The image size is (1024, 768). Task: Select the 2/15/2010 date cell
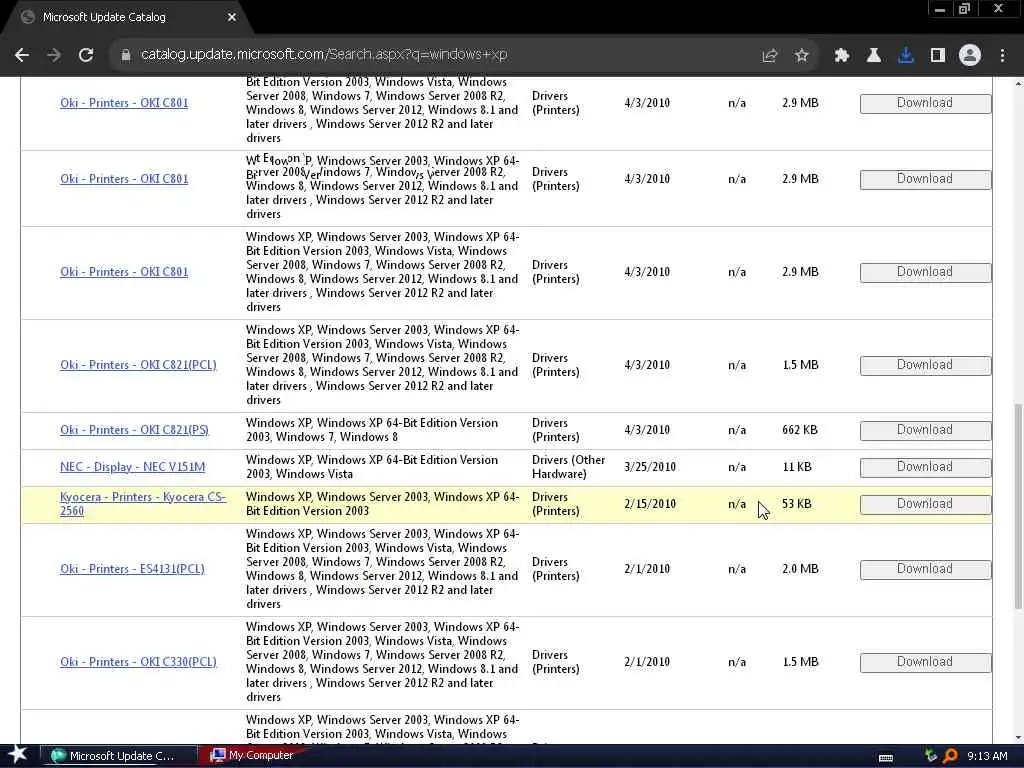pyautogui.click(x=650, y=504)
